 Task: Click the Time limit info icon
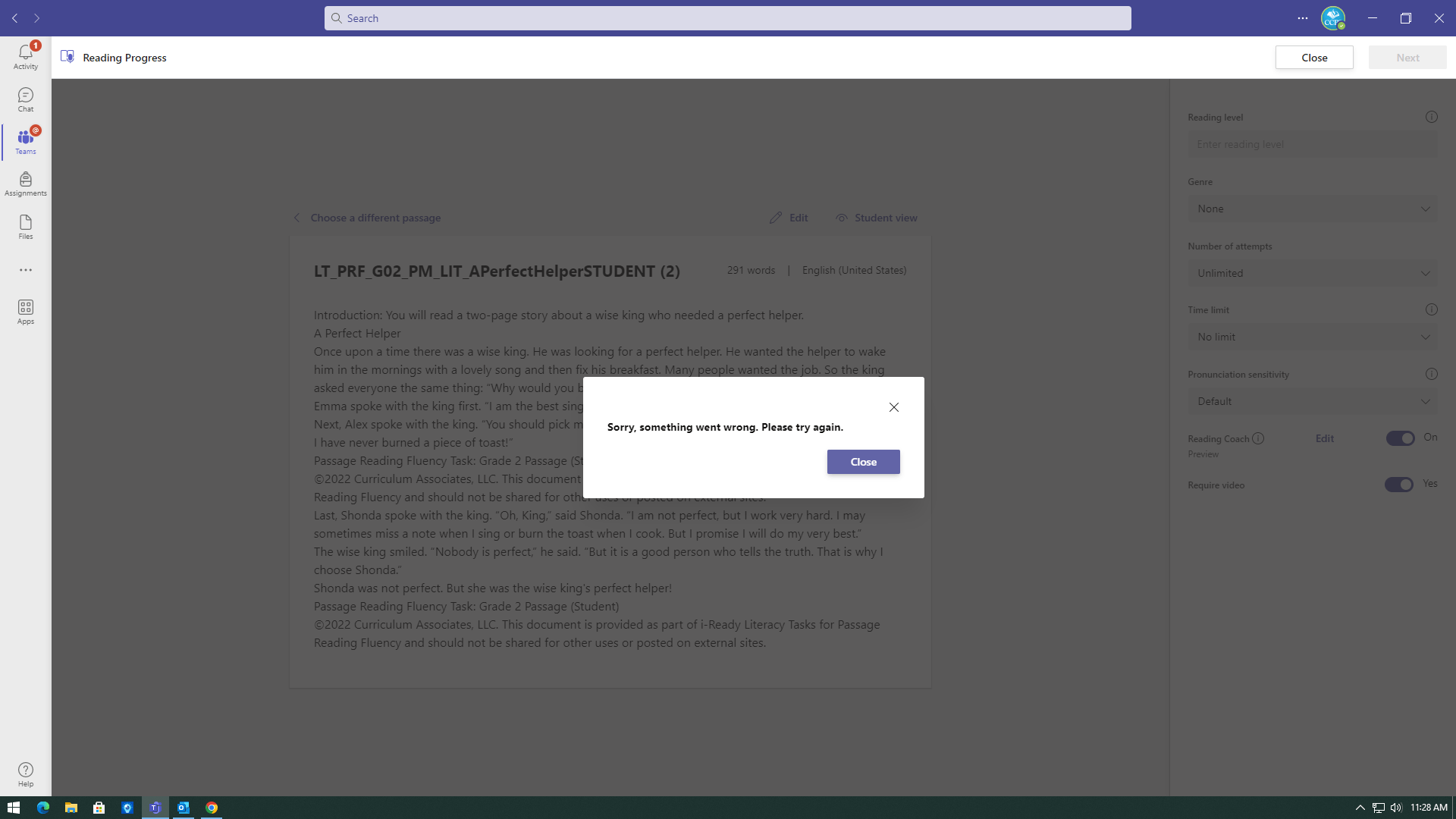tap(1431, 309)
